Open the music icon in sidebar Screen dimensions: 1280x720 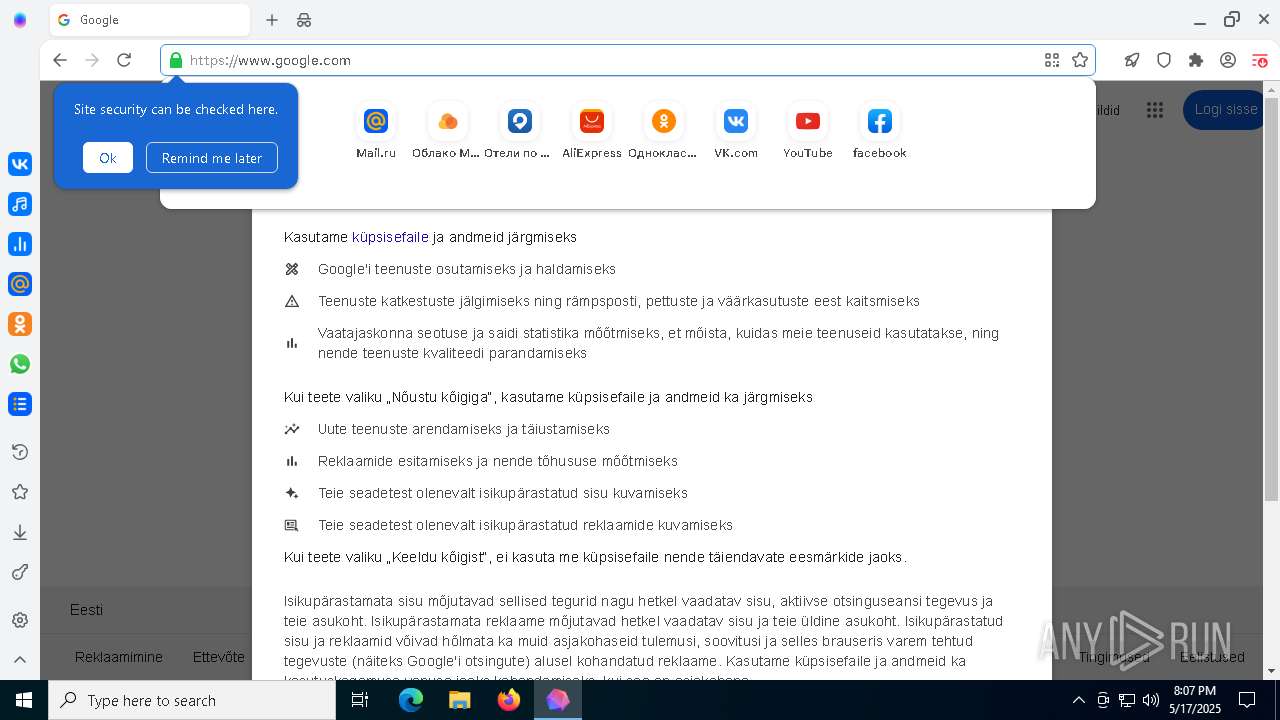[20, 204]
